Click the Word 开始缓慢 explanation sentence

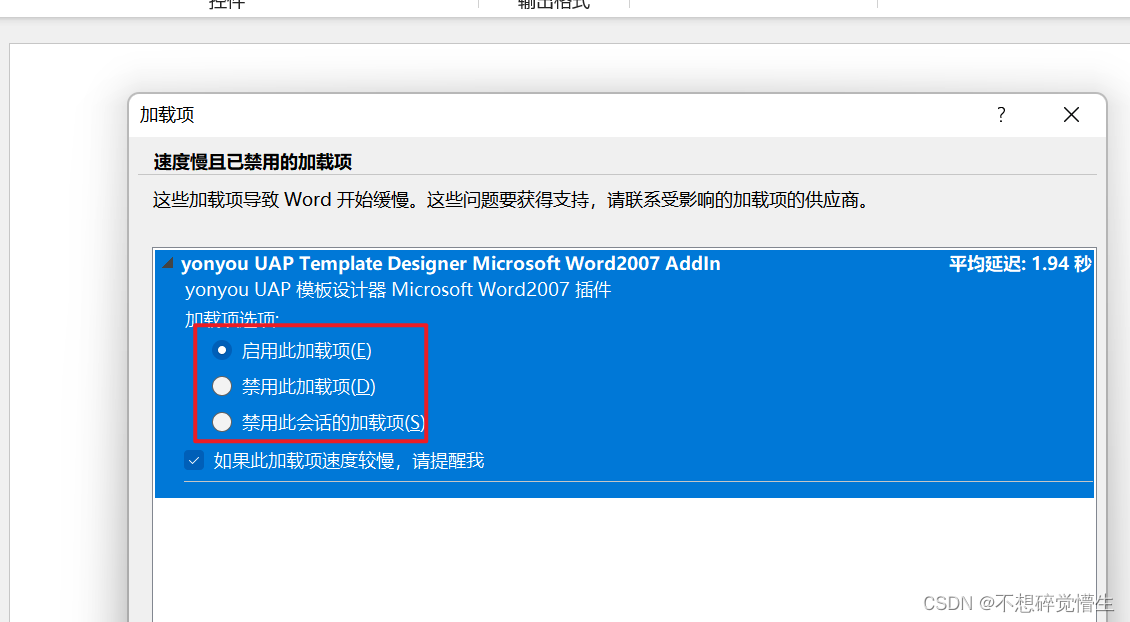(x=511, y=200)
